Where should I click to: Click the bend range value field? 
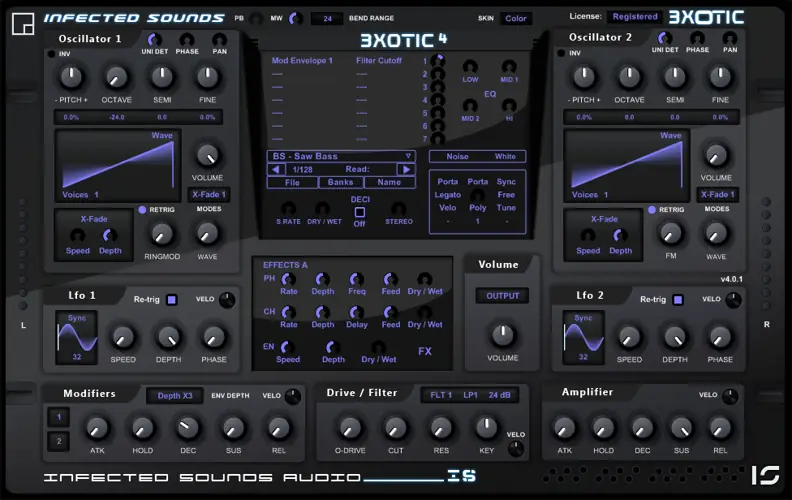tap(327, 18)
